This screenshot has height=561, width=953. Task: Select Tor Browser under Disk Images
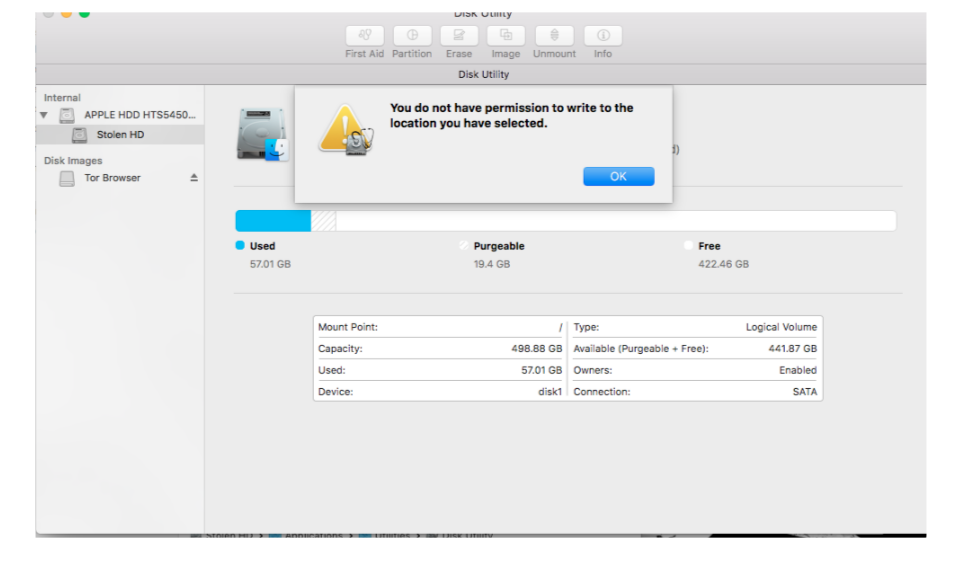coord(112,178)
